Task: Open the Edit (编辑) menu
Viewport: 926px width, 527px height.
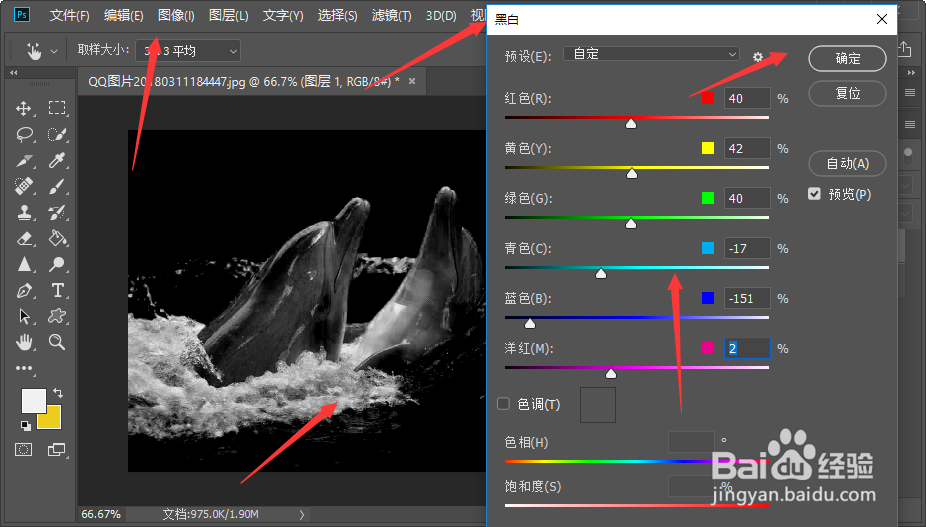Action: tap(123, 15)
